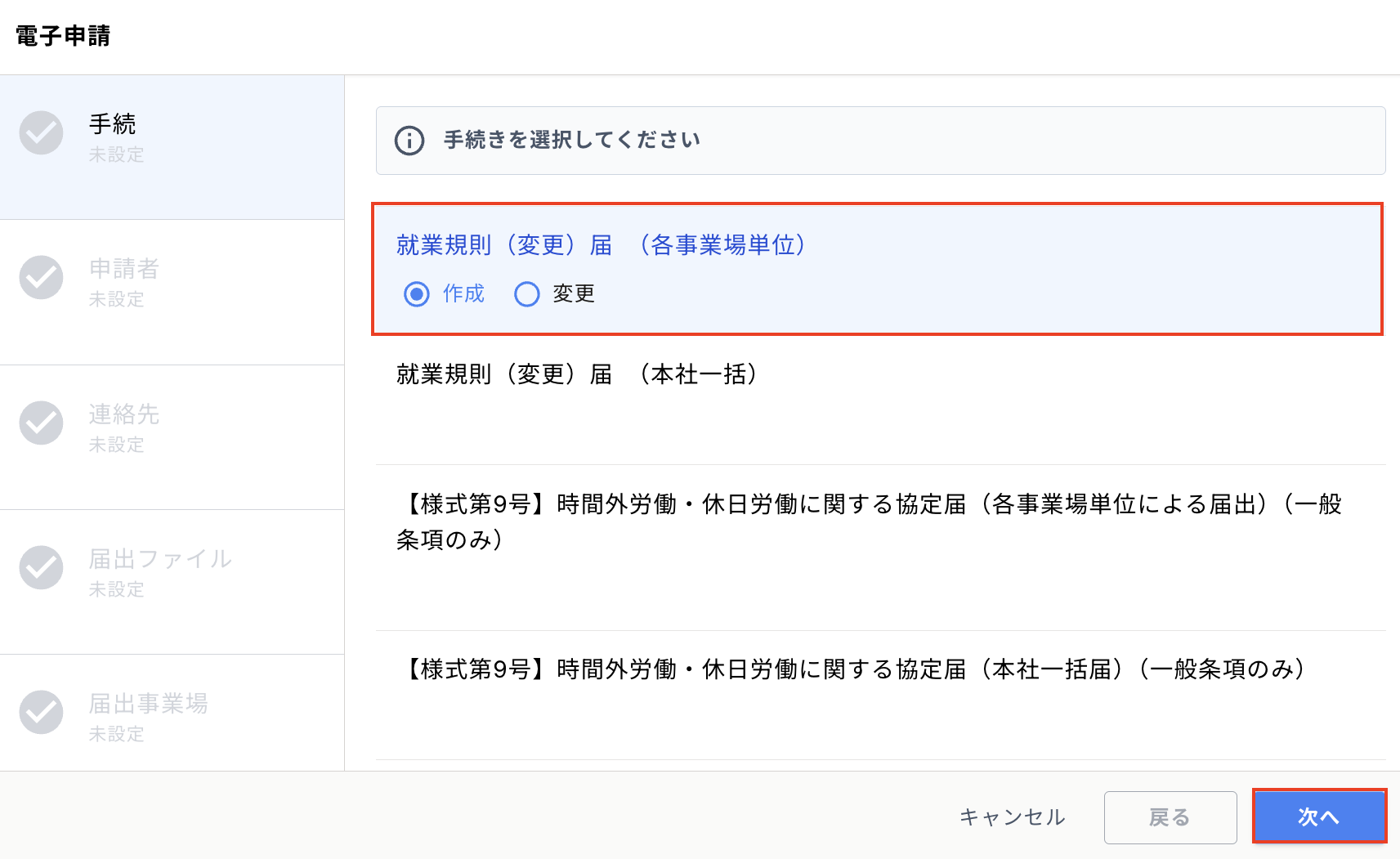Click the info icon in the notice banner

pos(409,141)
